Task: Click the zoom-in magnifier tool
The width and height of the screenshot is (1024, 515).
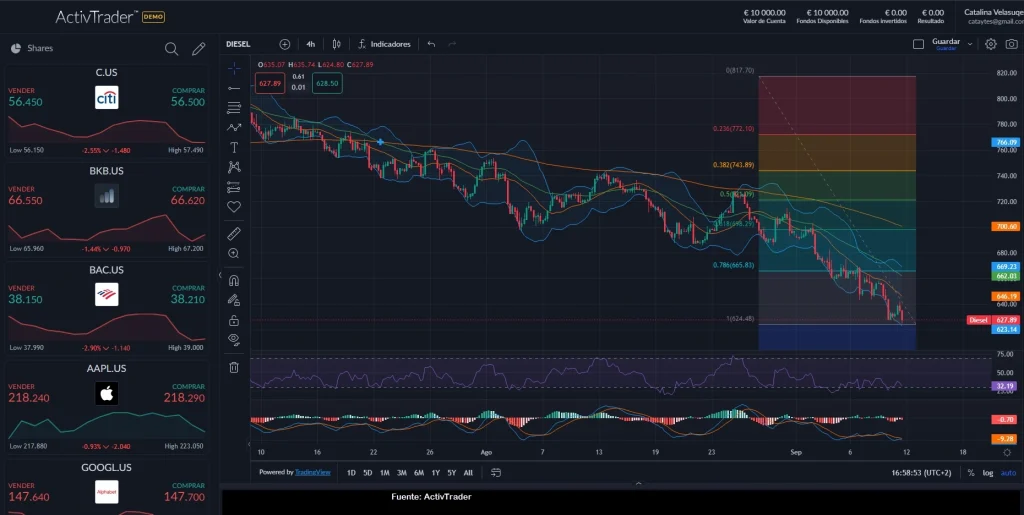Action: (234, 254)
